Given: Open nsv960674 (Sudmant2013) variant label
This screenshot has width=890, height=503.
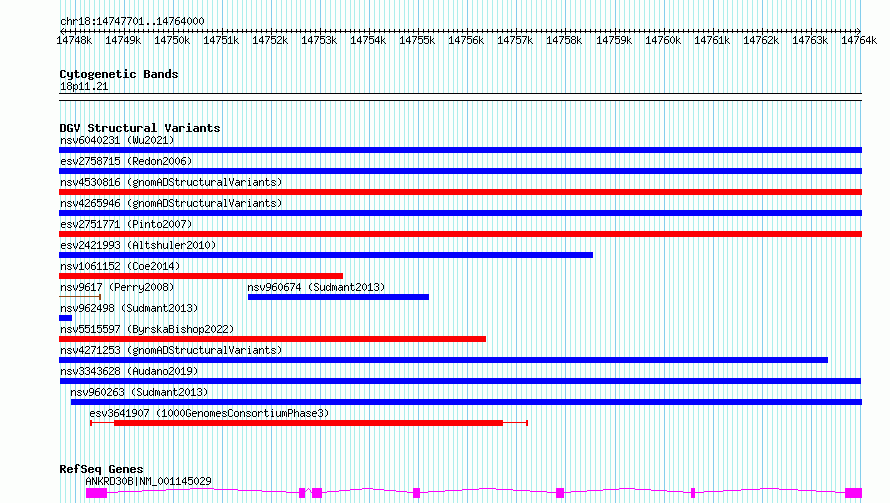Looking at the screenshot, I should (316, 287).
